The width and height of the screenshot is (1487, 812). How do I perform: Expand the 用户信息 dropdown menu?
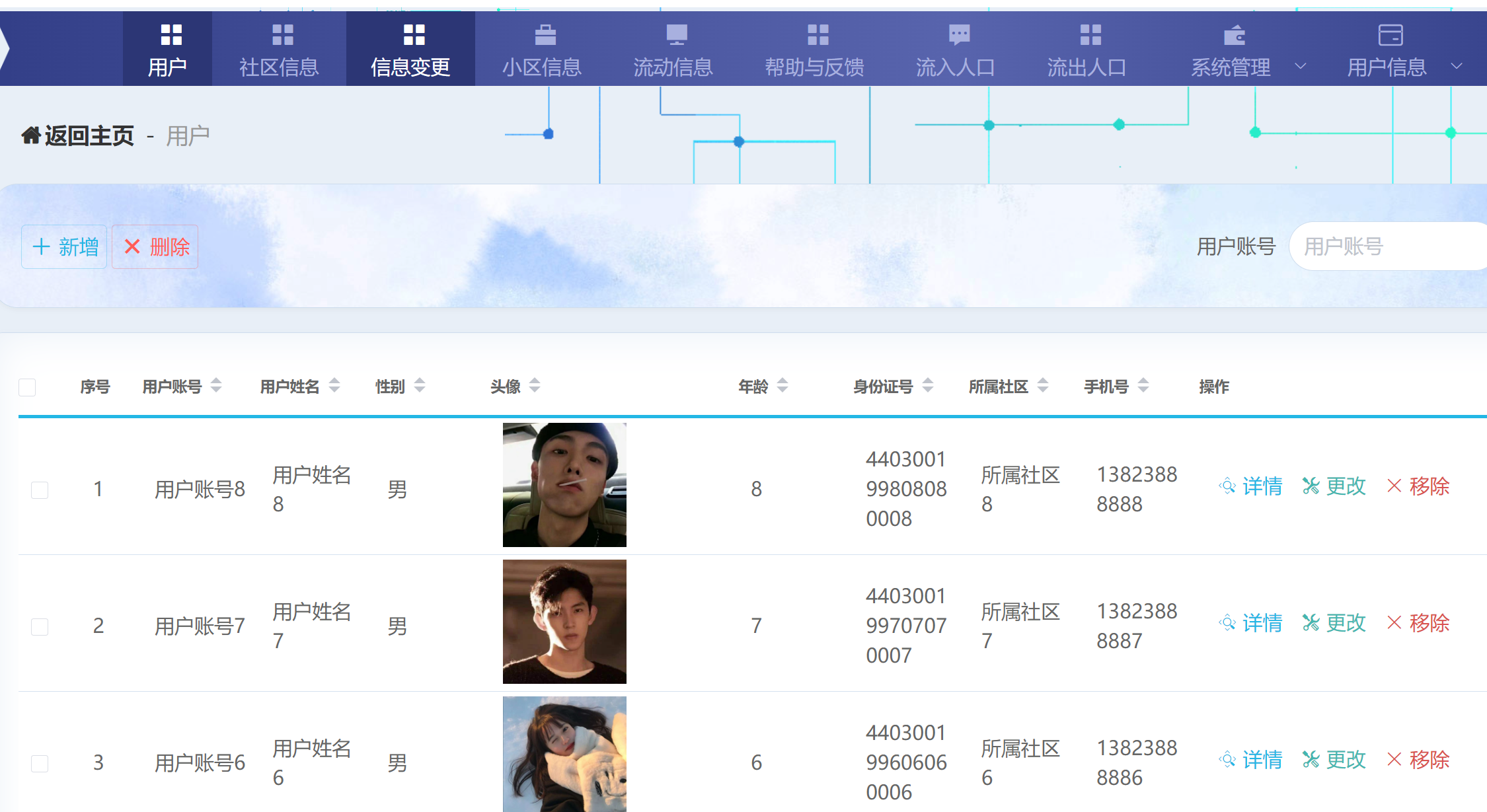click(x=1457, y=67)
